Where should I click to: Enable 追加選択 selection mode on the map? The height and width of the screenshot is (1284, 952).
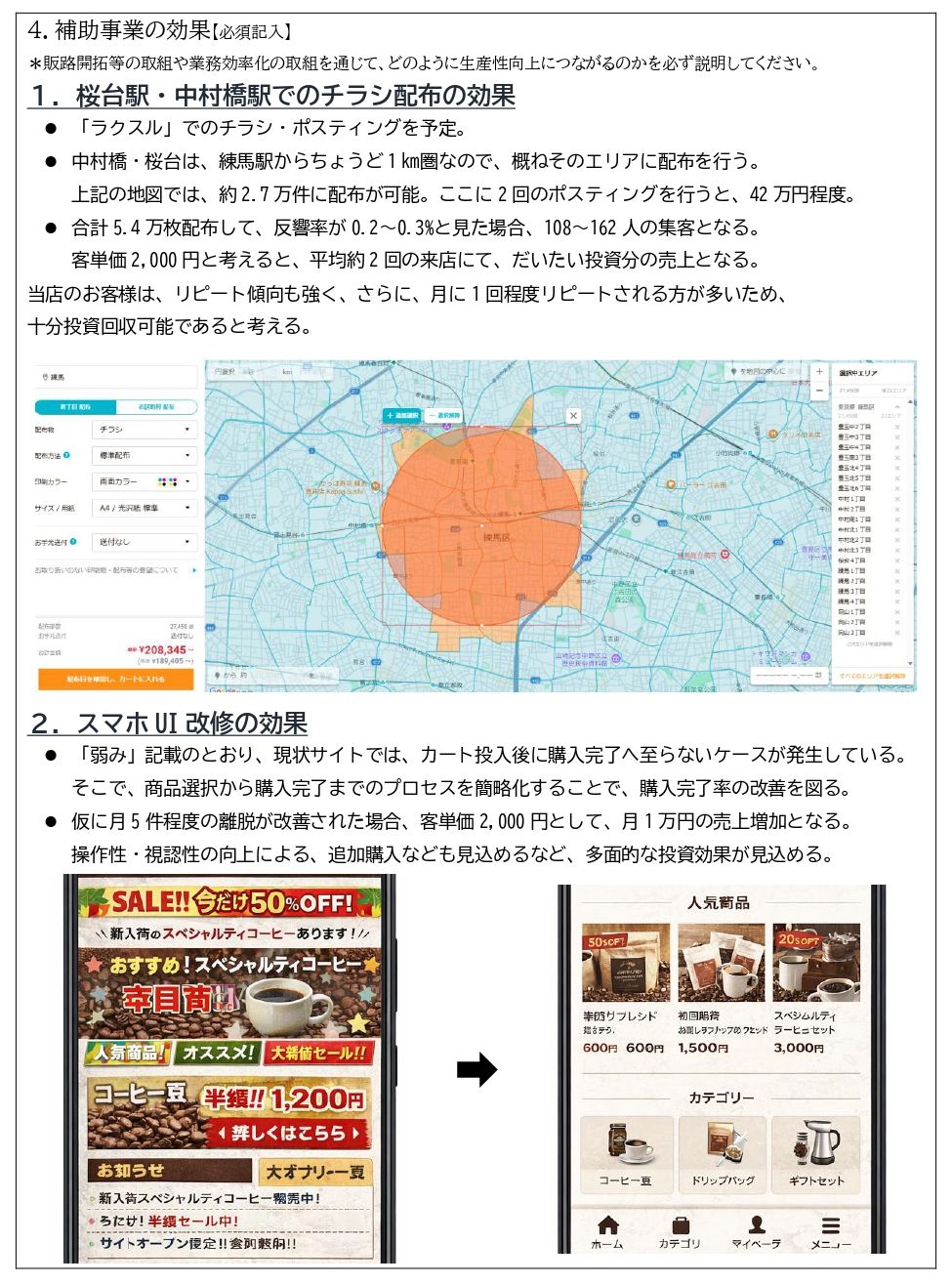click(x=401, y=414)
